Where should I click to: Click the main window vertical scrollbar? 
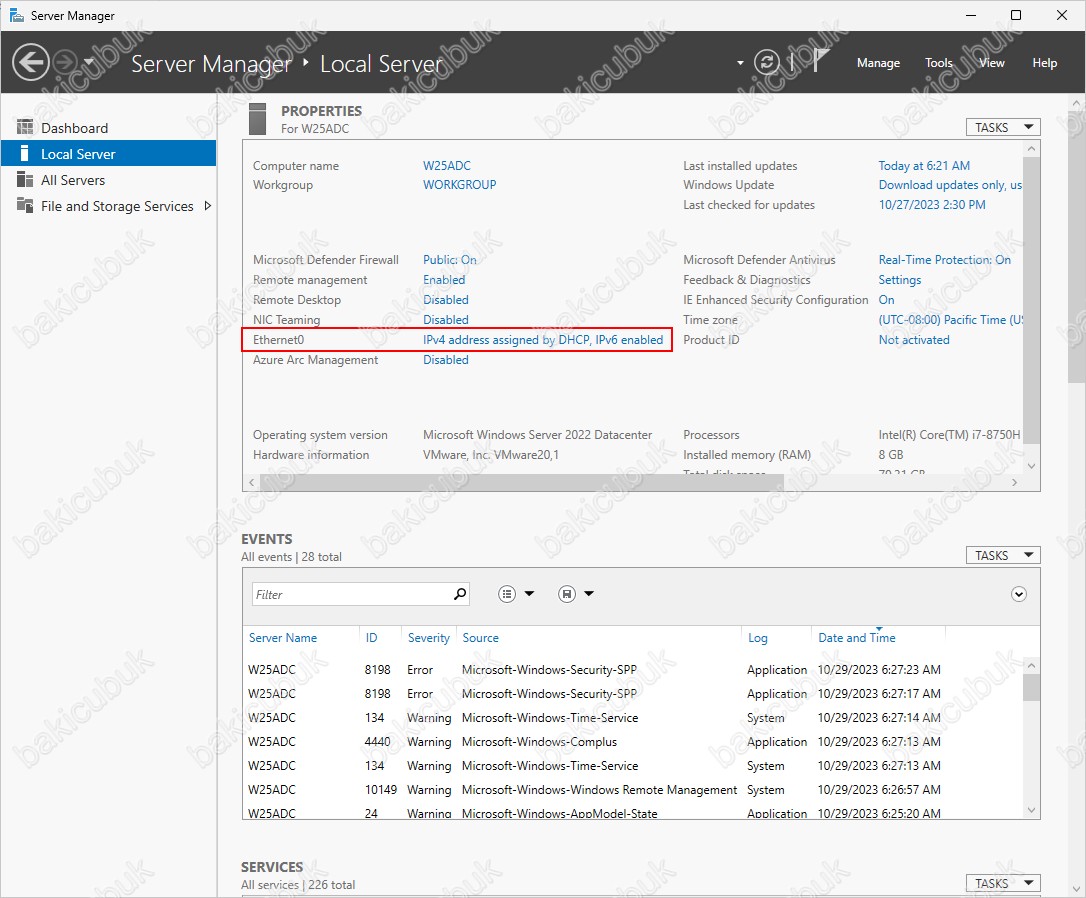pyautogui.click(x=1076, y=246)
